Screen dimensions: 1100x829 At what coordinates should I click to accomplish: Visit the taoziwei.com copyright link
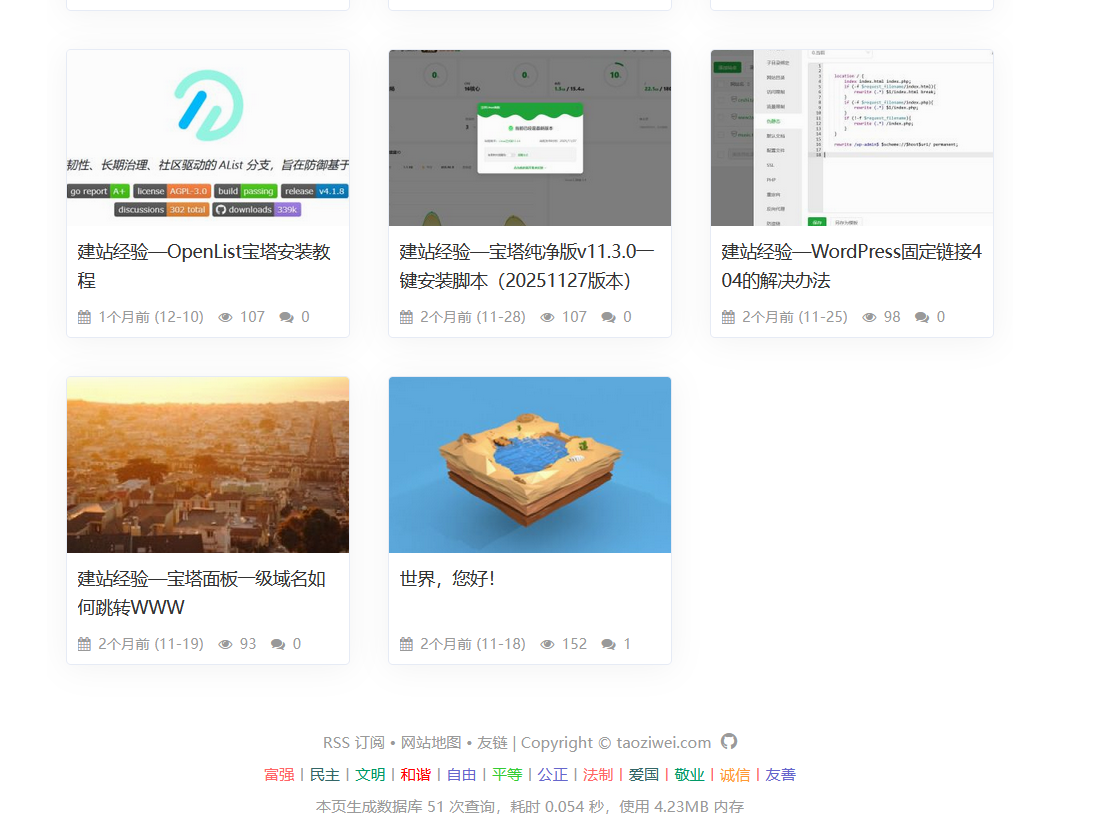(662, 742)
